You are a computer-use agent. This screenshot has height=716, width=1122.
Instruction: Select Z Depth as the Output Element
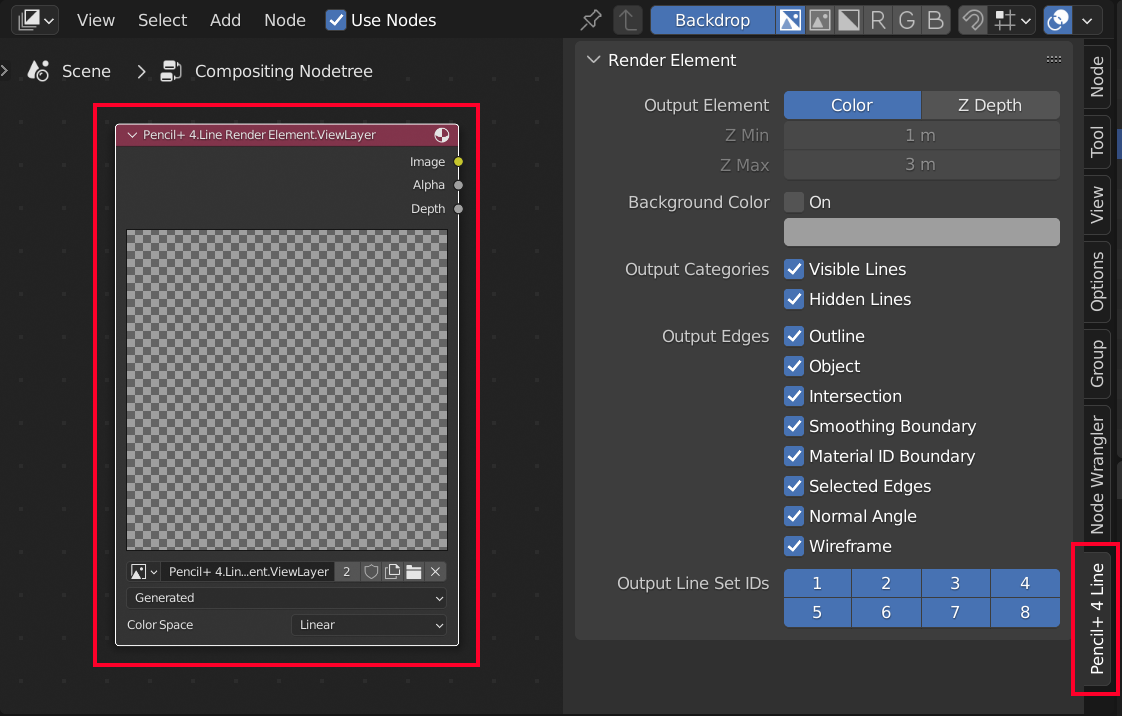990,105
